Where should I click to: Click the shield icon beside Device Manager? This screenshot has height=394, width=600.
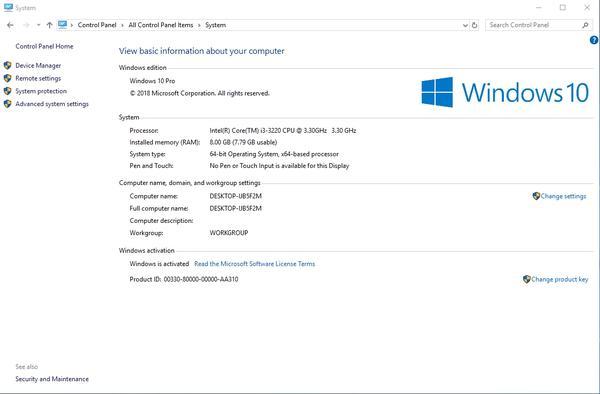[7, 65]
